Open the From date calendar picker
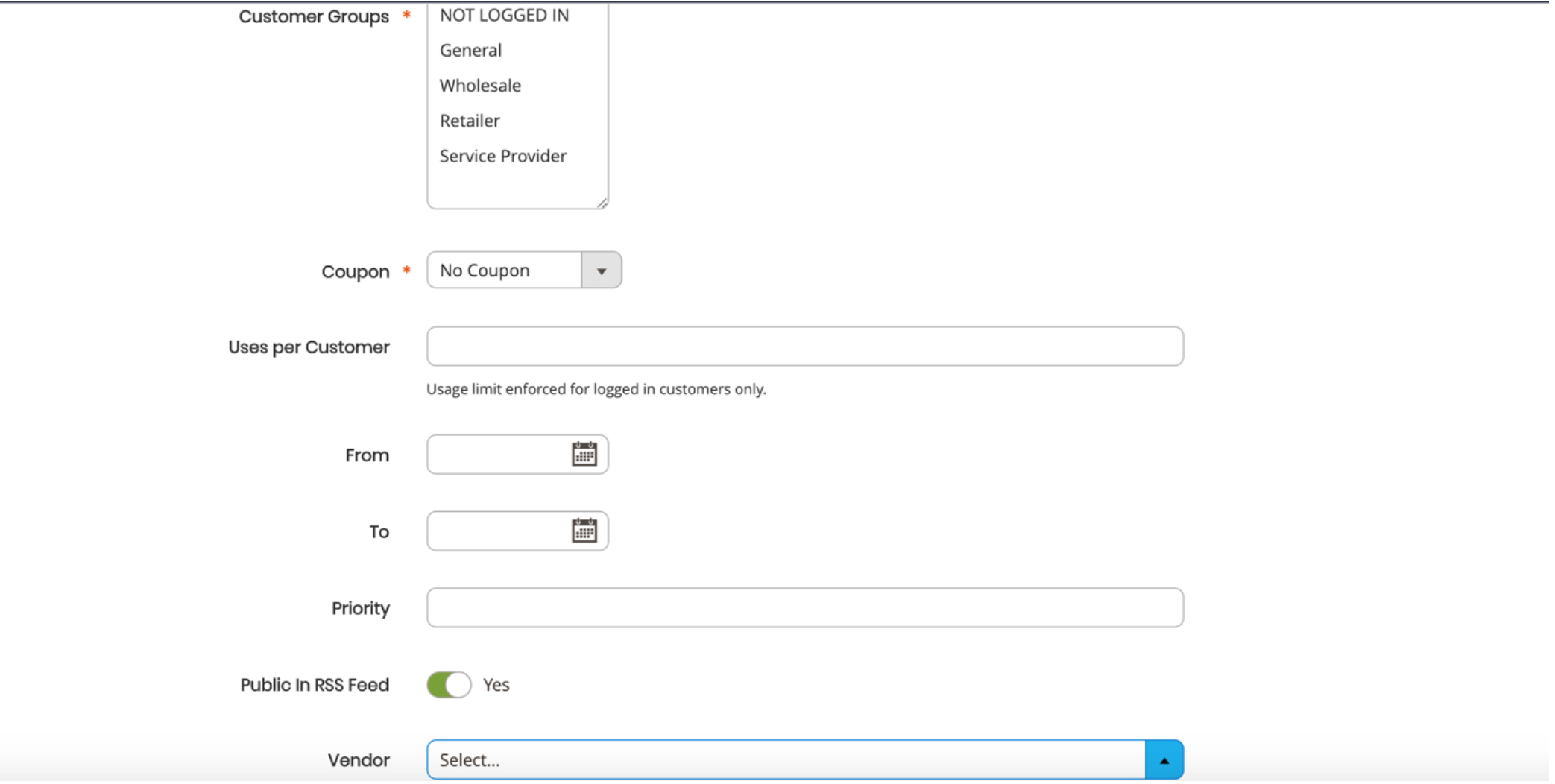The width and height of the screenshot is (1555, 784). 584,454
